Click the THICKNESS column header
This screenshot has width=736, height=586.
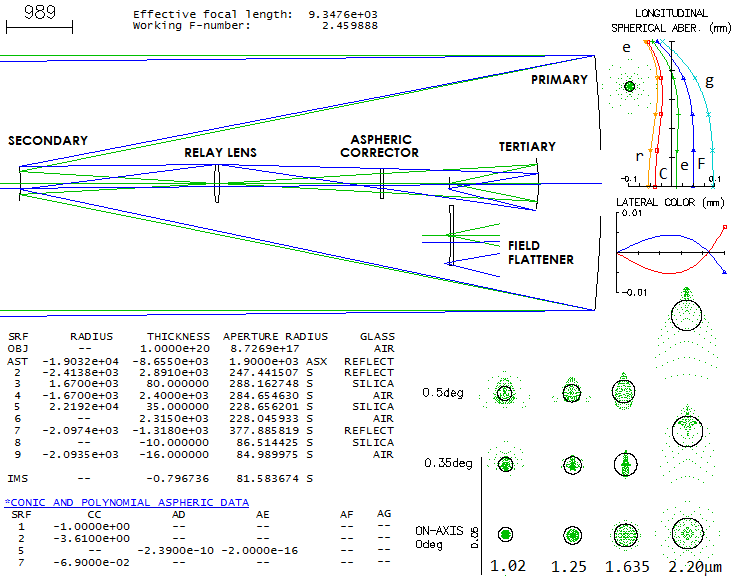178,337
